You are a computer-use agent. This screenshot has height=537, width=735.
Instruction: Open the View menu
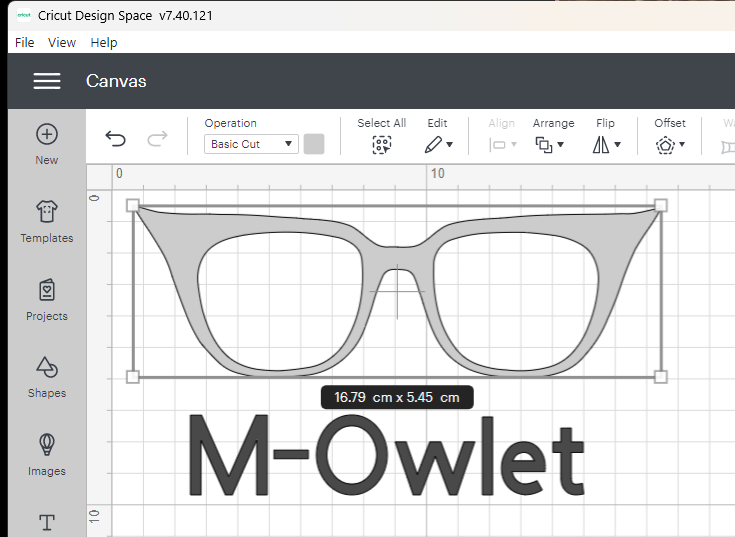[x=62, y=42]
